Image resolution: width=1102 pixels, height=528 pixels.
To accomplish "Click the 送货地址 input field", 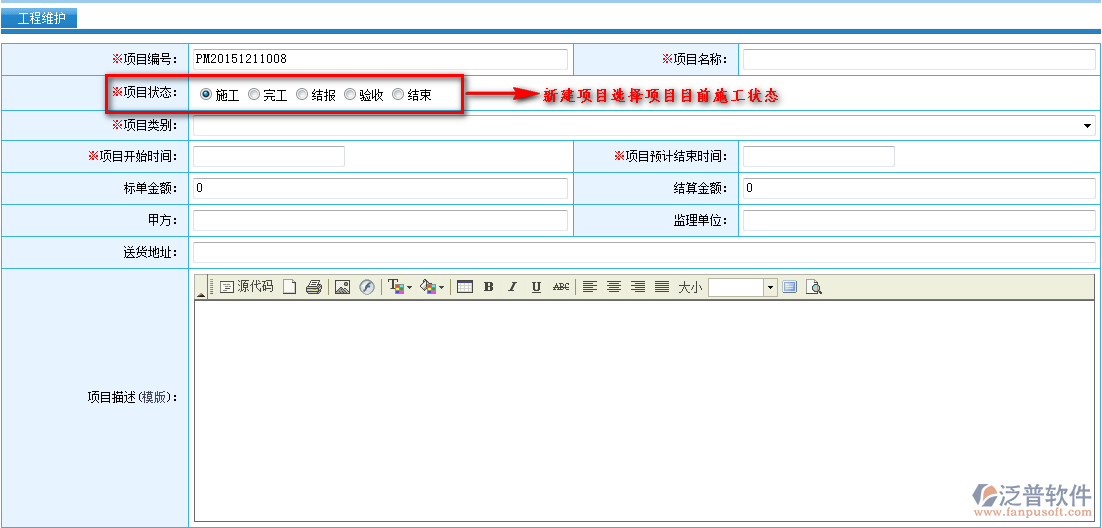I will [x=644, y=252].
